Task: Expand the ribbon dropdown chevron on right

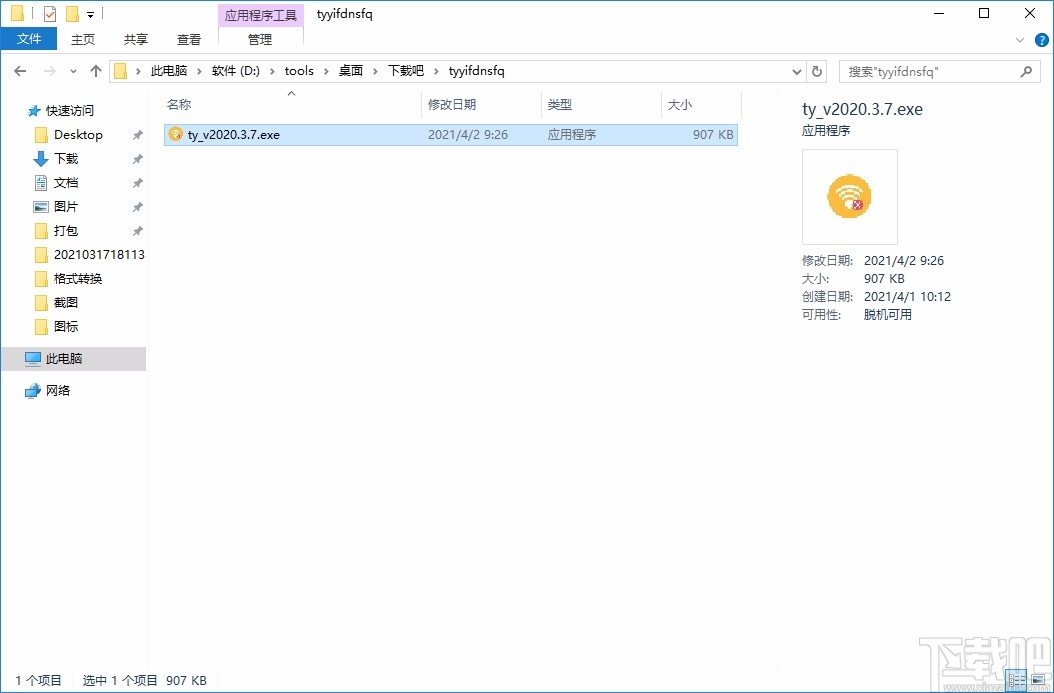Action: (x=1020, y=39)
